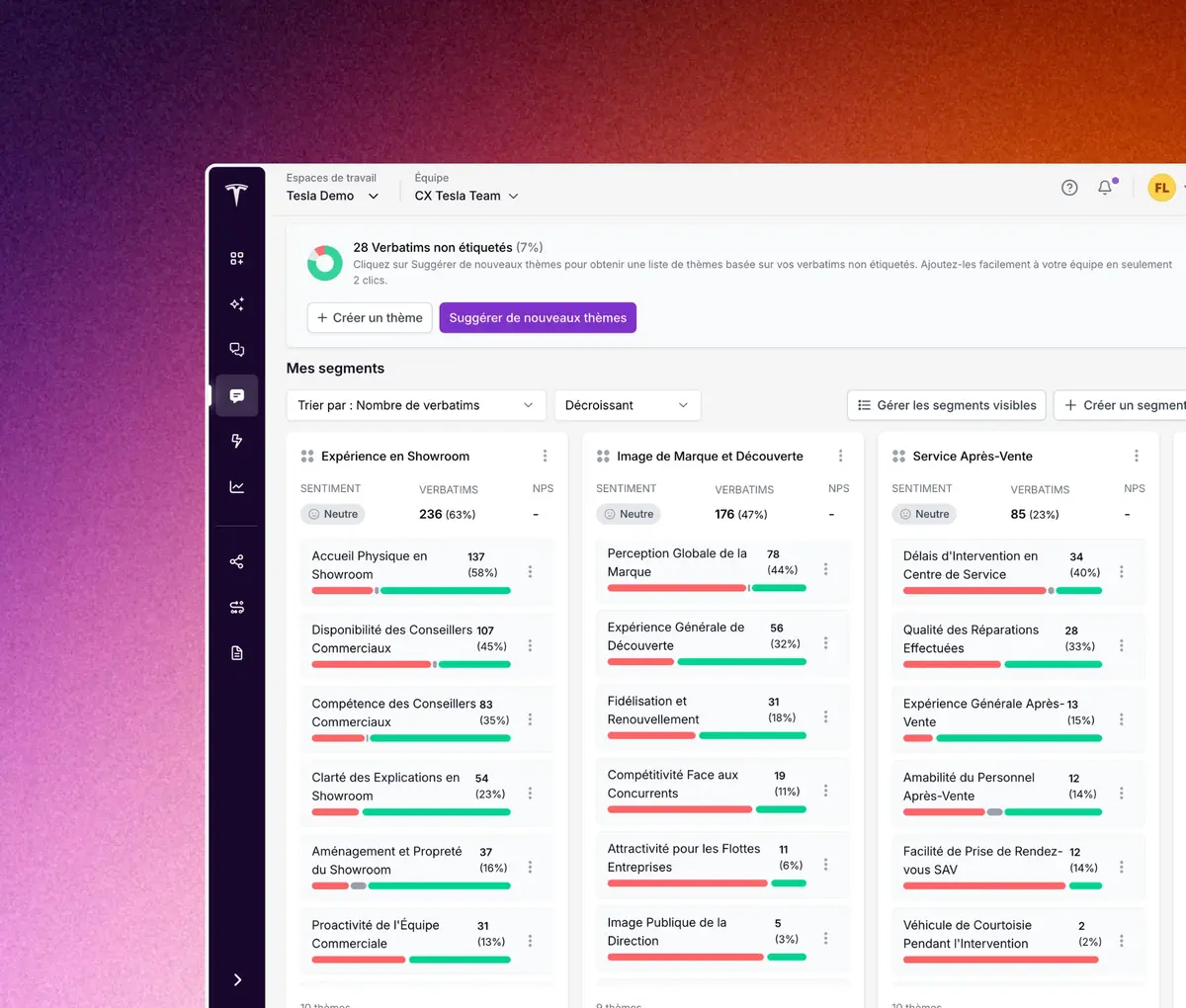Open Expérience en Showroom segment options menu
1186x1008 pixels.
click(x=545, y=456)
